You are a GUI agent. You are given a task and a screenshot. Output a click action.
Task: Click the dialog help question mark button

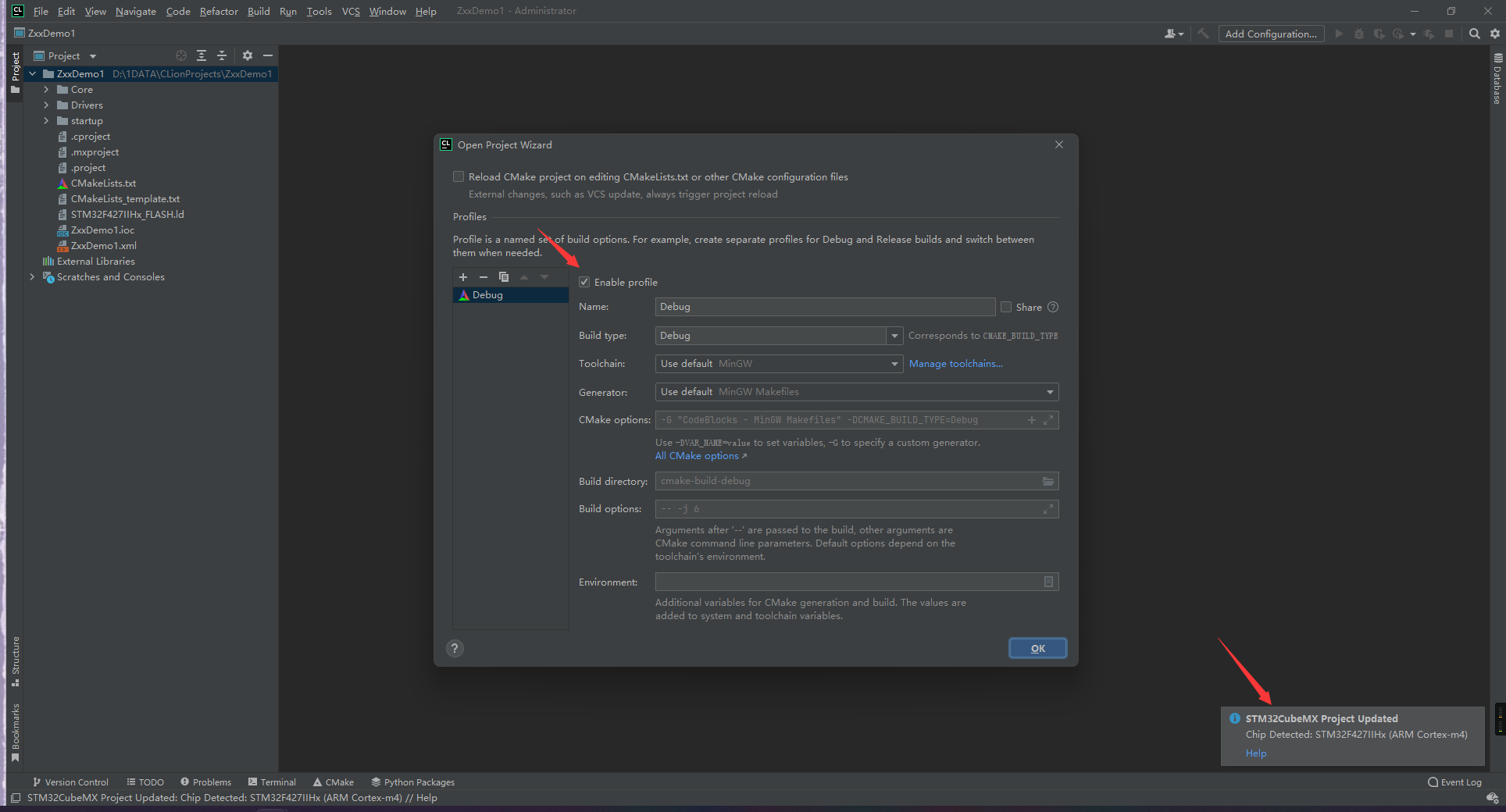tap(455, 648)
